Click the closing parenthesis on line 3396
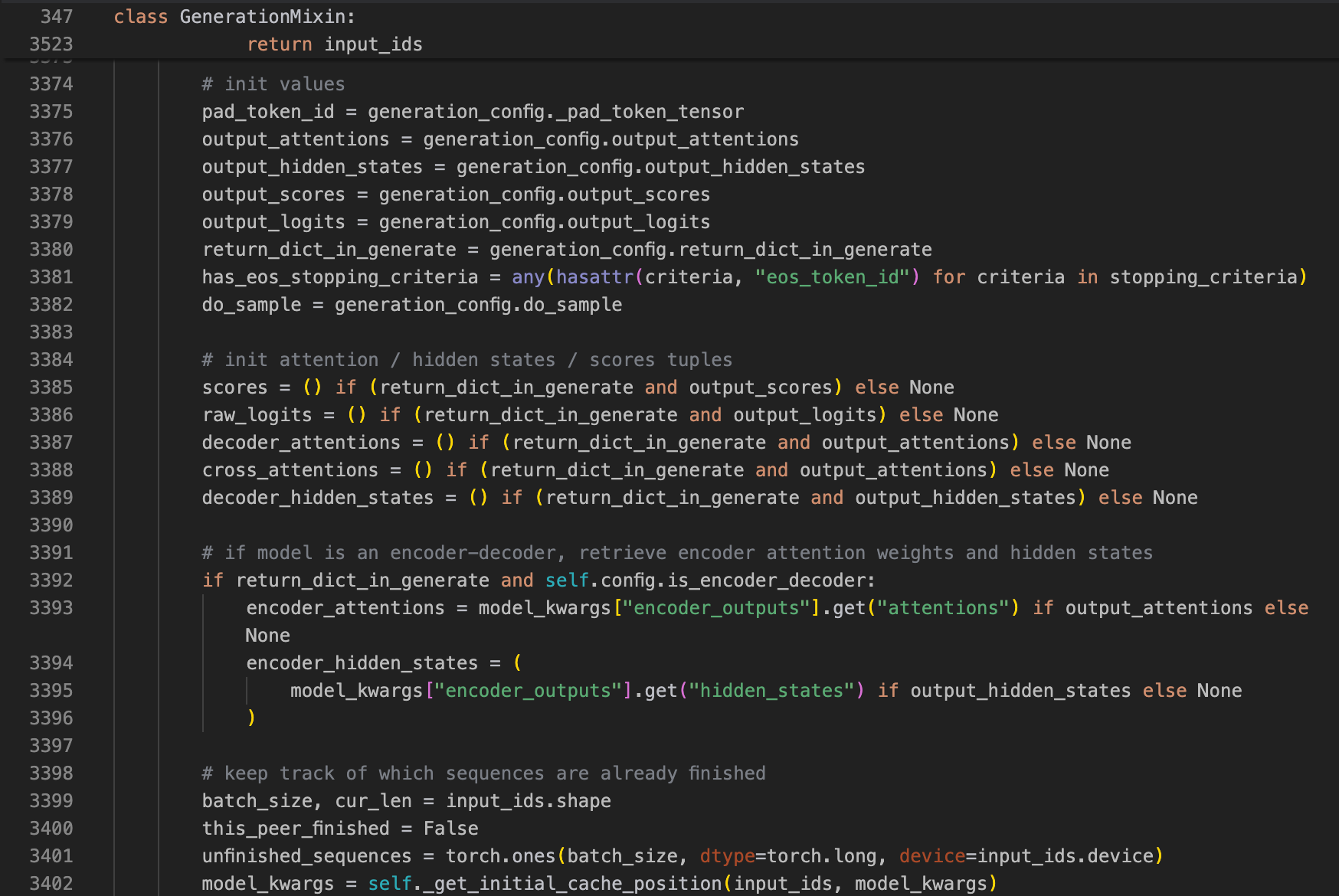1339x896 pixels. (x=251, y=718)
